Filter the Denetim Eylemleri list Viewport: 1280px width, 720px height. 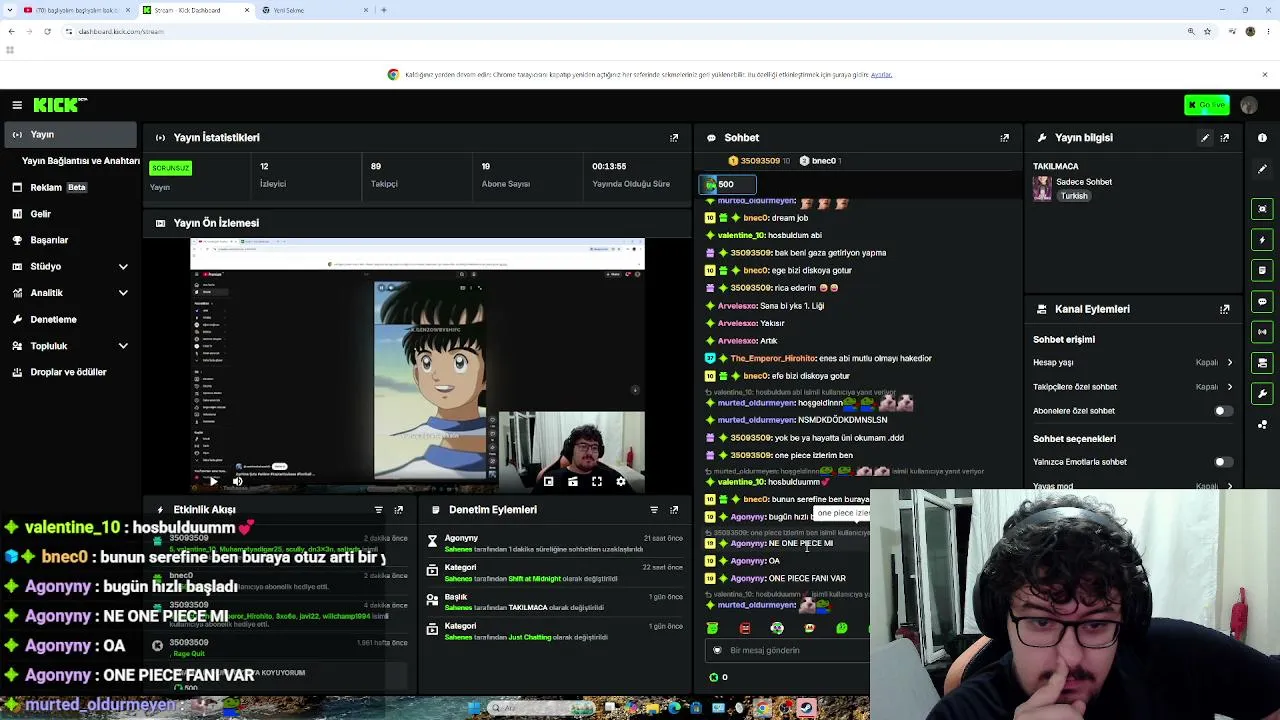[654, 510]
